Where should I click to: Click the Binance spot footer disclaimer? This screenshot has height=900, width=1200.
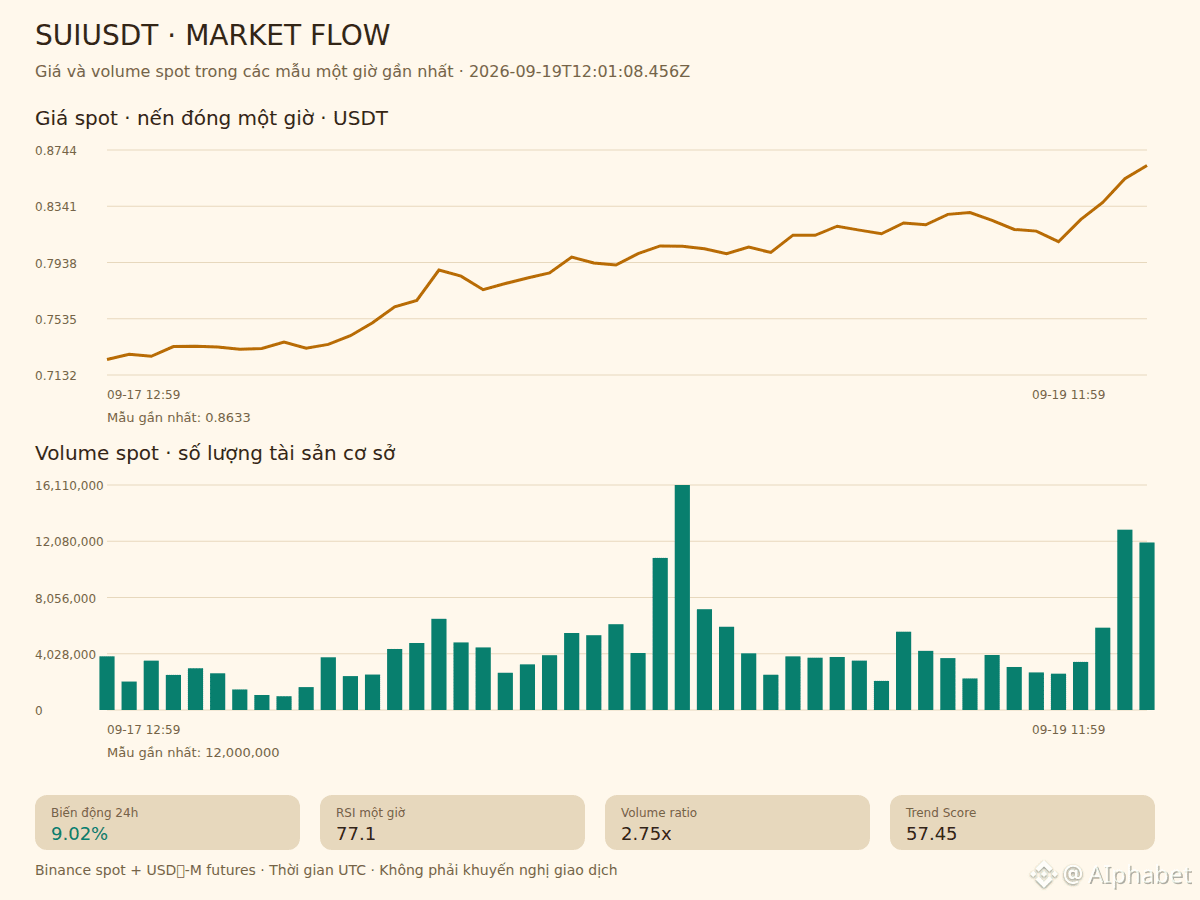click(x=326, y=870)
